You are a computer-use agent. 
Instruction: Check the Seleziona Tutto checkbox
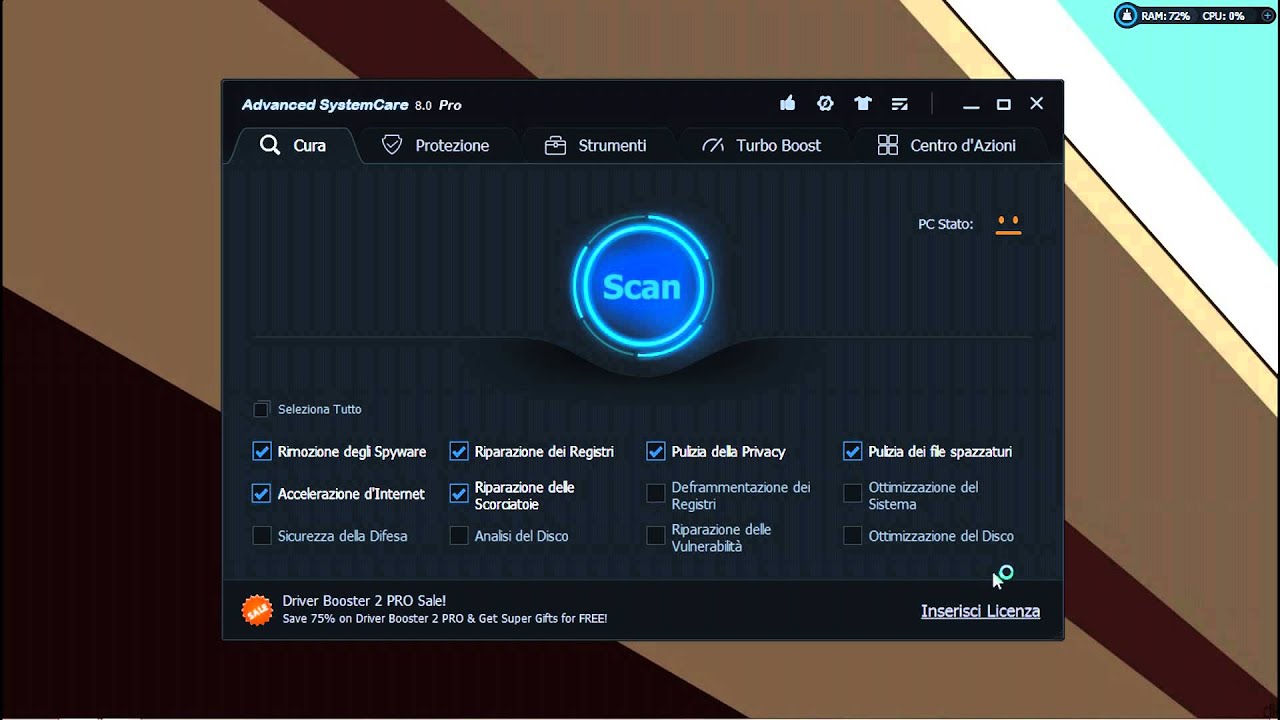coord(262,409)
